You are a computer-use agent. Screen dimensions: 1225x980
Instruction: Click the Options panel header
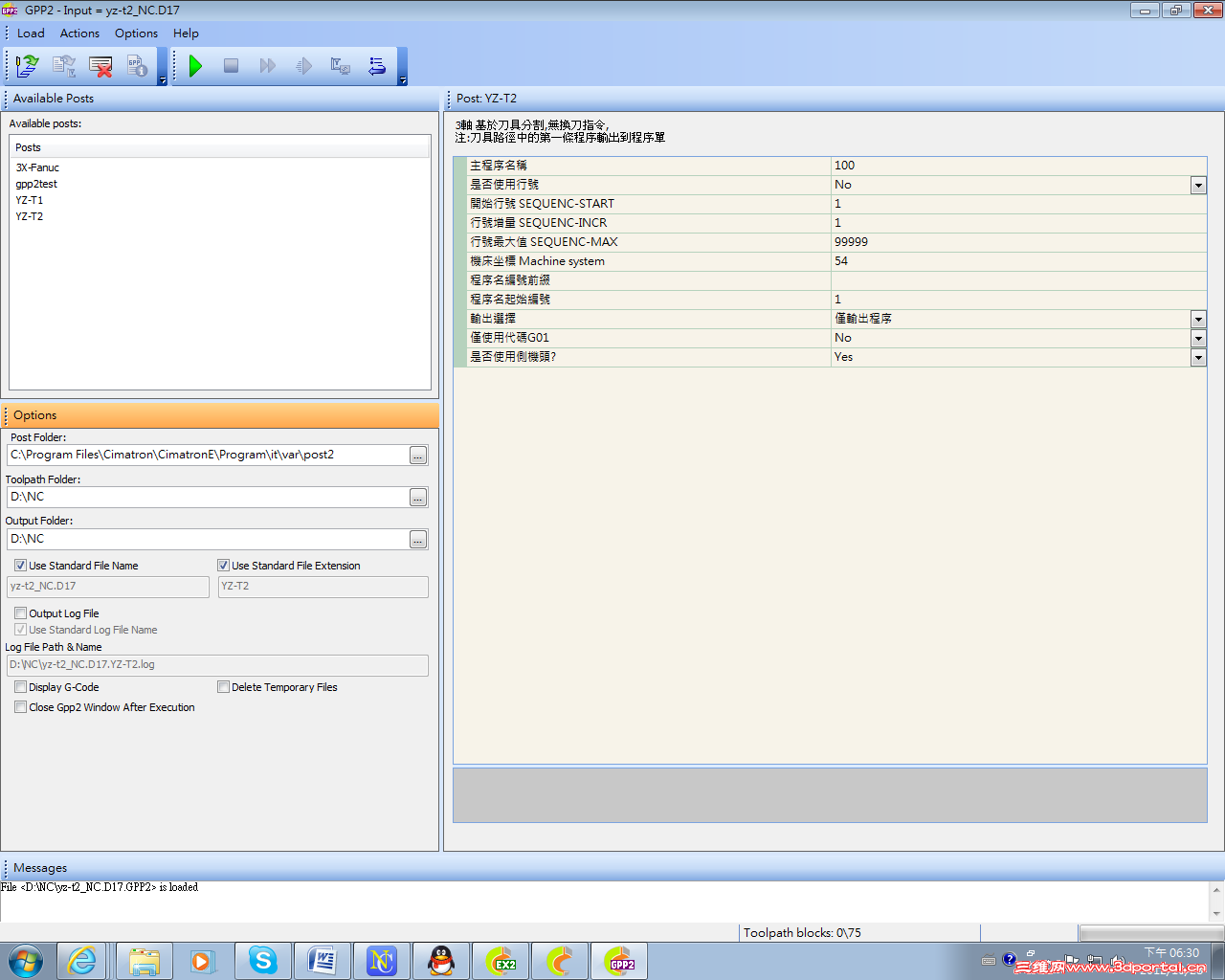[x=220, y=415]
